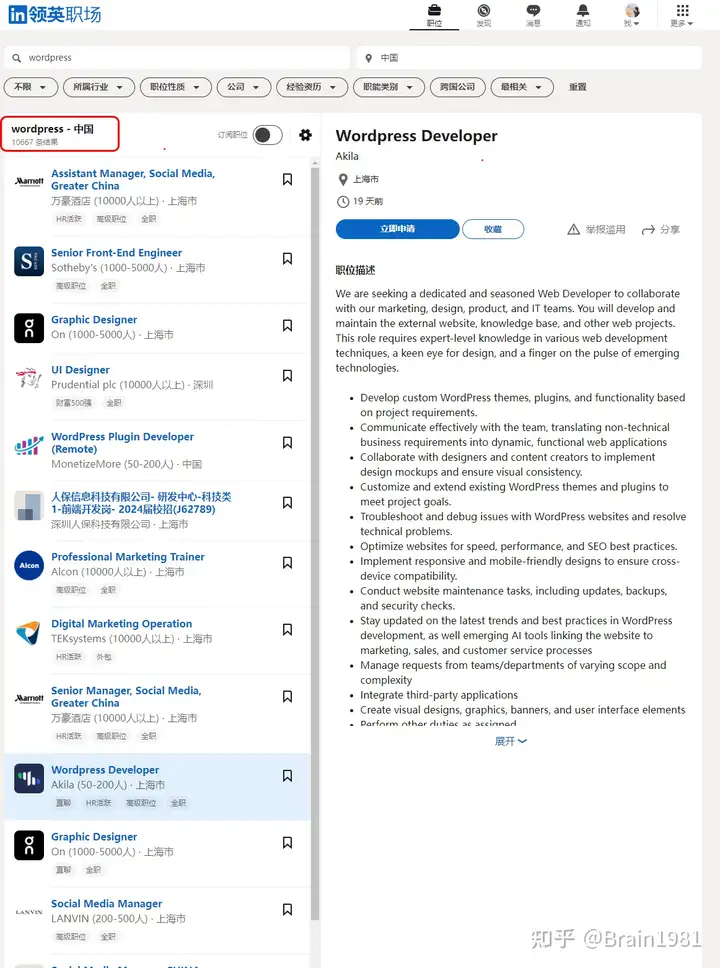Bookmark the 人保信息科技 job listing

coord(287,502)
